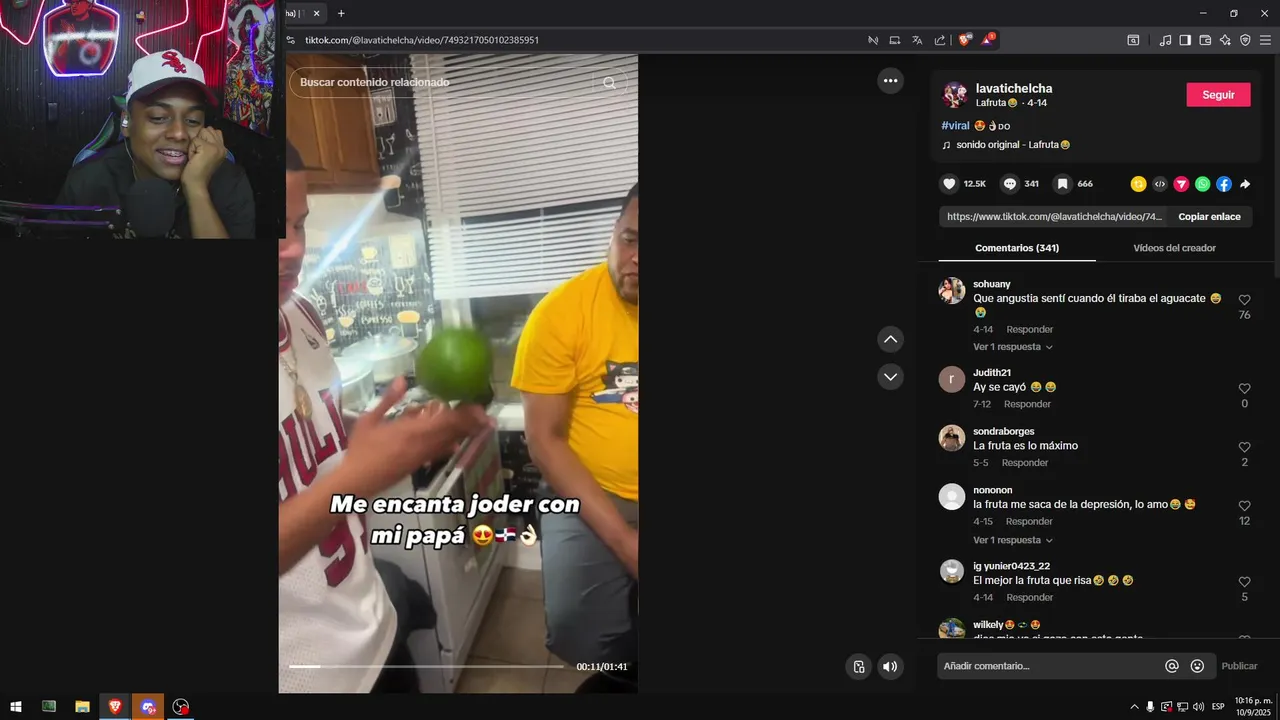Switch to the "Videos del creador" tab
The height and width of the screenshot is (720, 1280).
(1174, 248)
